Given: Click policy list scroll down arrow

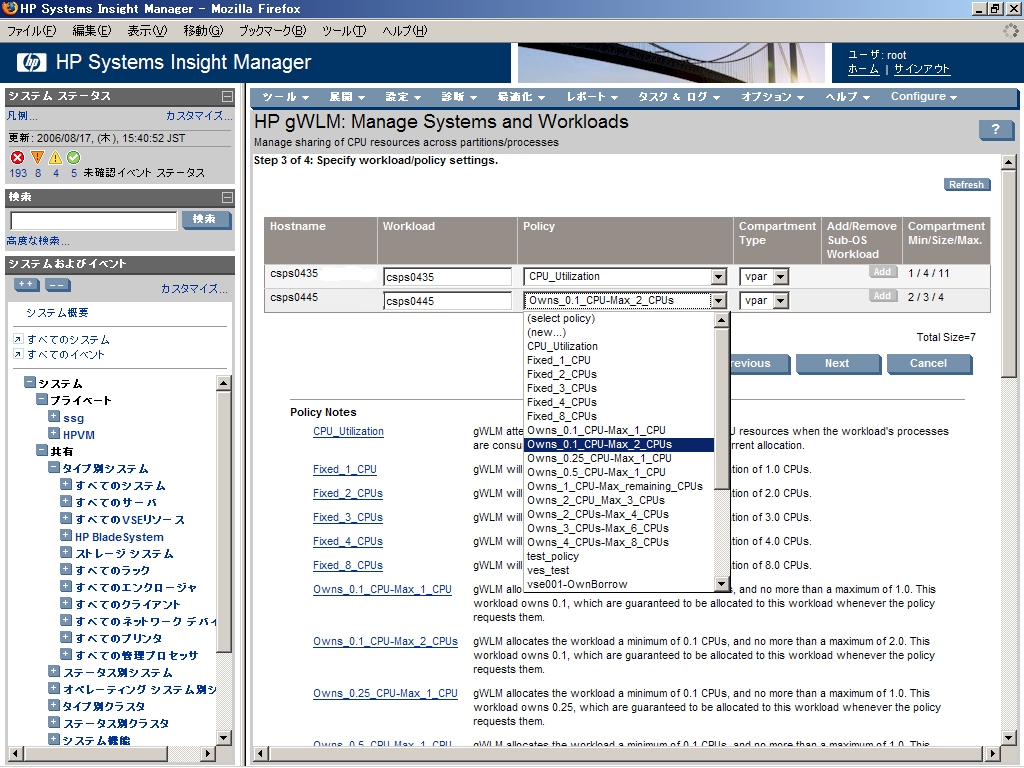Looking at the screenshot, I should pos(722,584).
